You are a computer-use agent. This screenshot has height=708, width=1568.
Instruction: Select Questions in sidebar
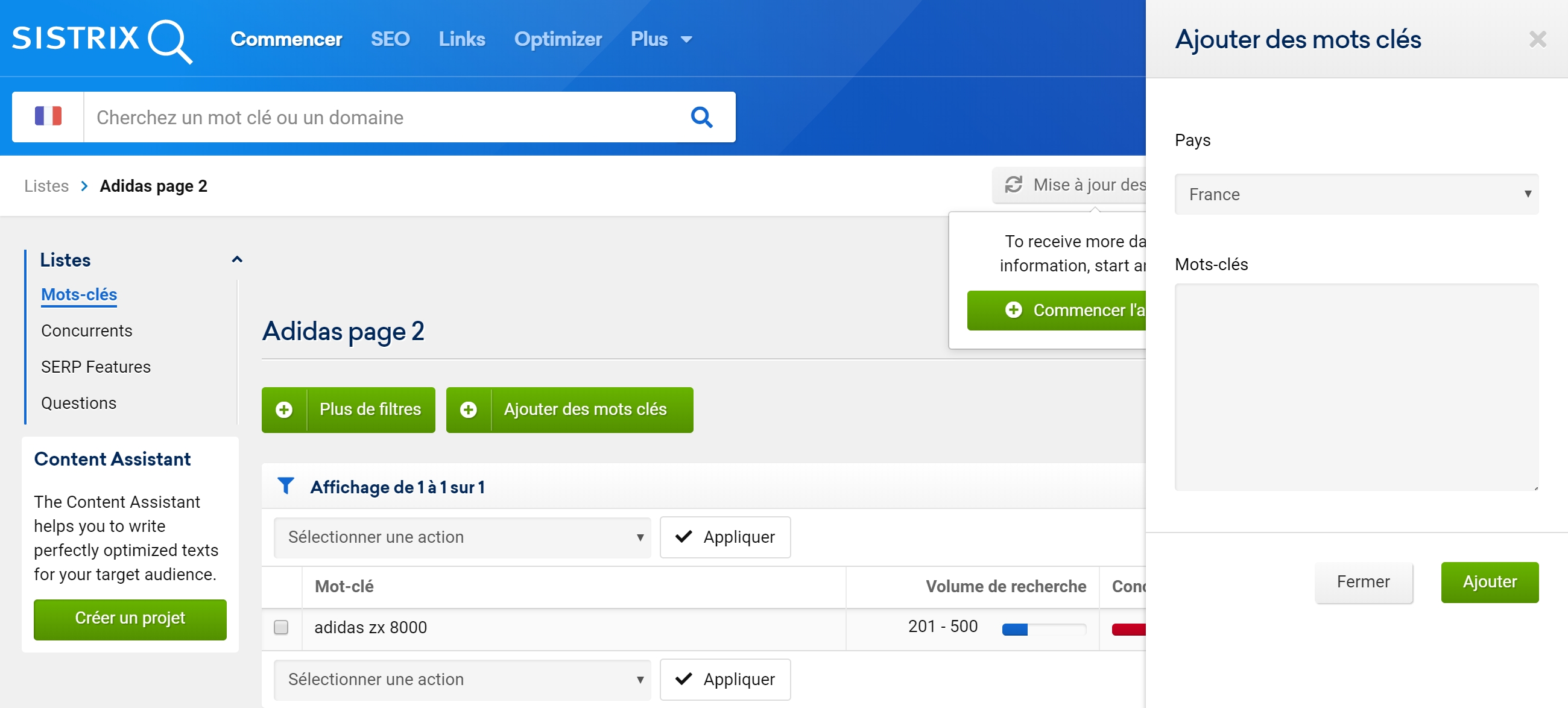[x=78, y=403]
